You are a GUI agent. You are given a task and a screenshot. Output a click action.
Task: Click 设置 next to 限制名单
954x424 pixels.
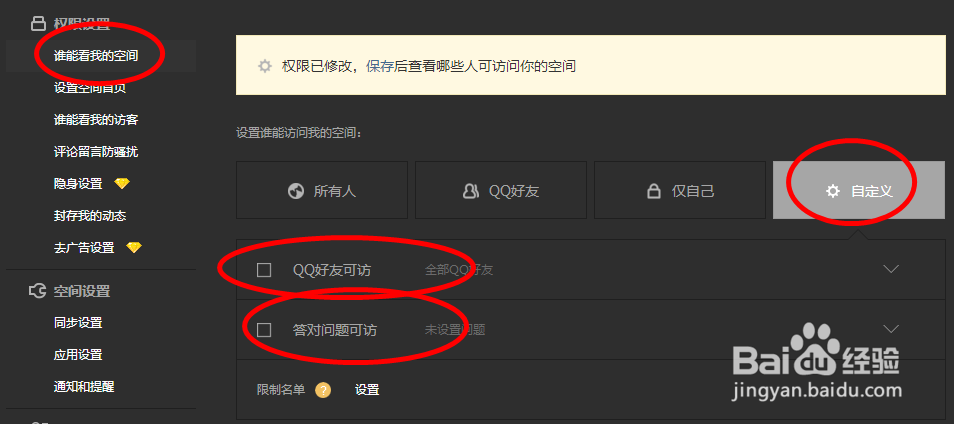tap(367, 389)
